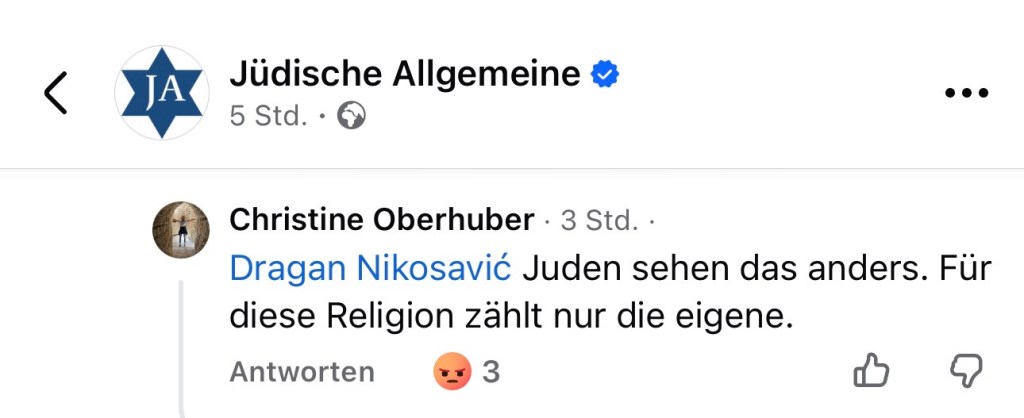Reply using the Antworten button
This screenshot has height=418, width=1024.
[302, 372]
